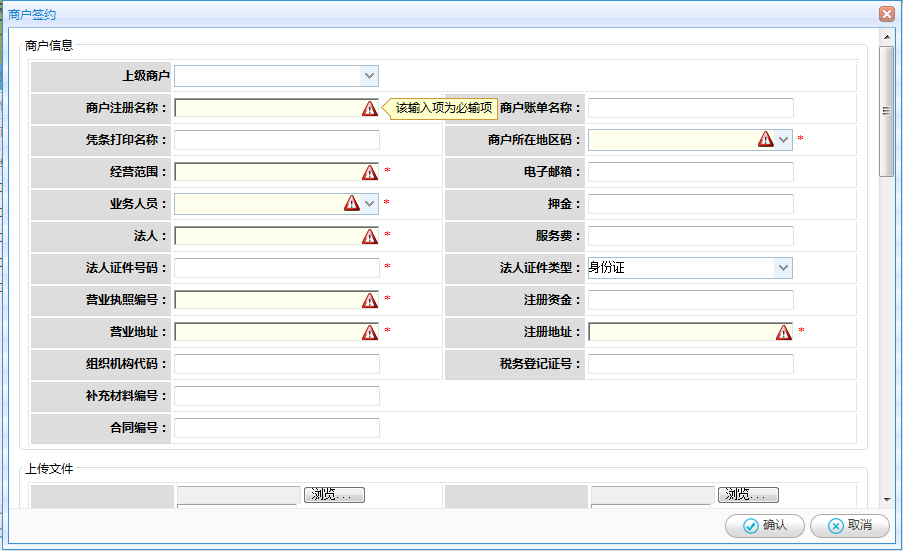Click the 确认 button
This screenshot has width=903, height=551.
pos(764,526)
